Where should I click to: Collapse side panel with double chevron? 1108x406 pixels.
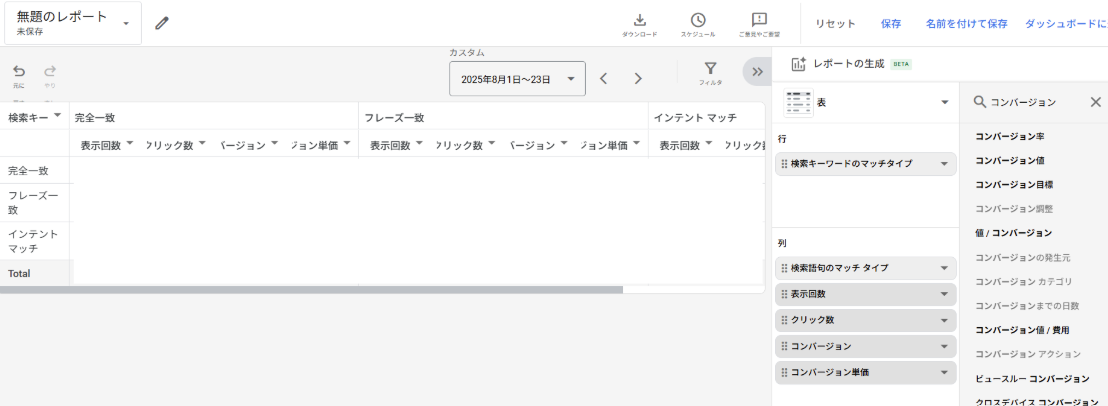click(757, 71)
